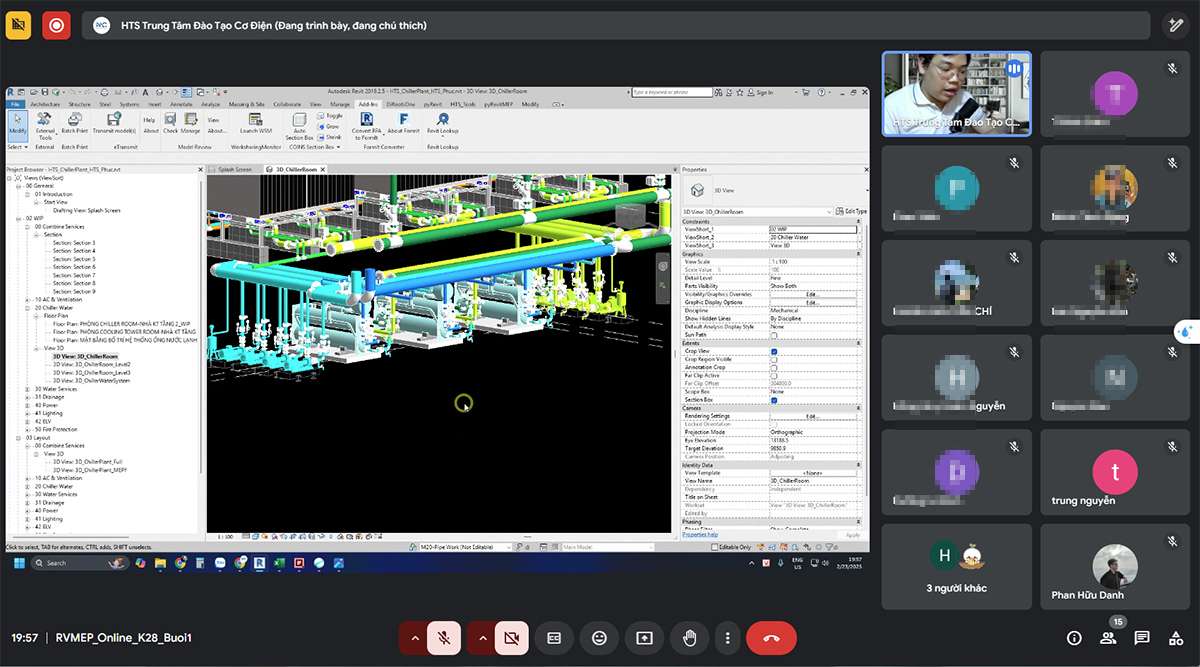The height and width of the screenshot is (667, 1200).
Task: Open the meeting effects wand icon
Action: (1177, 26)
